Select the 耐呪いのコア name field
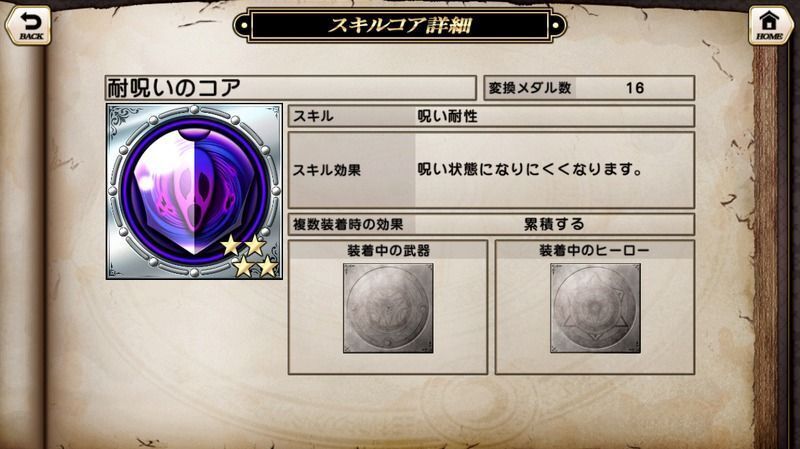 tap(290, 88)
